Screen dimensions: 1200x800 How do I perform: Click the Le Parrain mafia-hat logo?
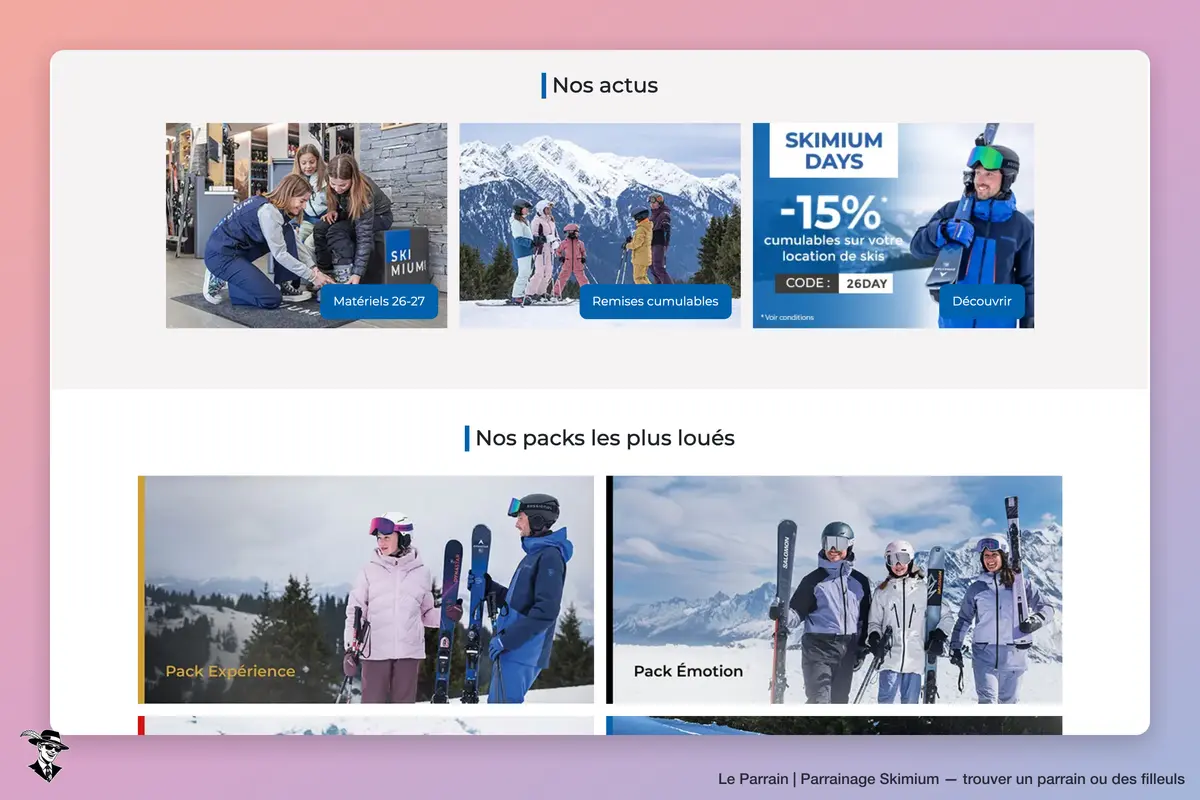click(x=44, y=755)
